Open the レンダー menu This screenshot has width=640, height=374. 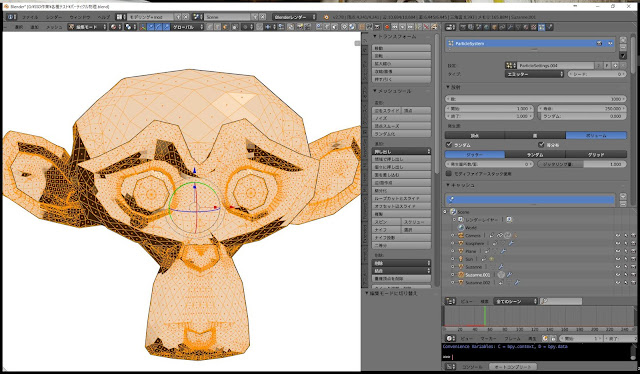(x=54, y=17)
